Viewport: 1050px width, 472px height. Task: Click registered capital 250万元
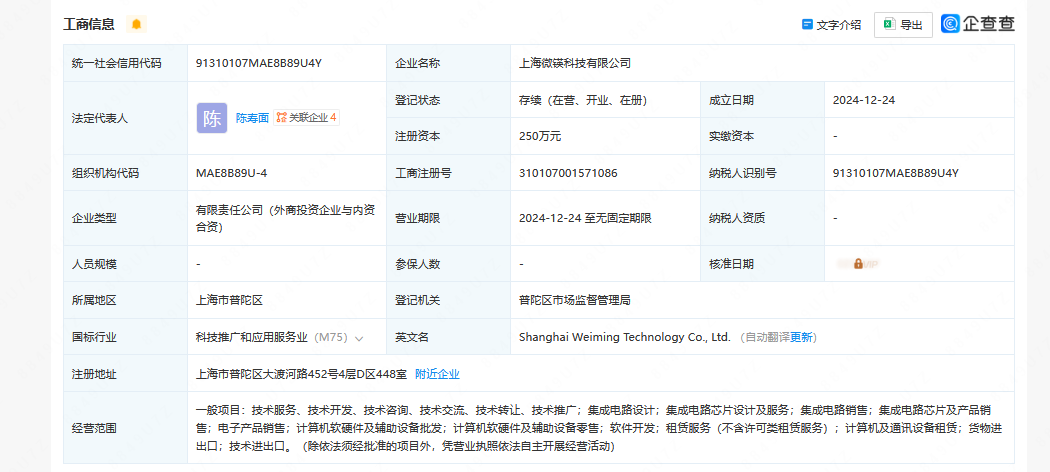(x=540, y=136)
